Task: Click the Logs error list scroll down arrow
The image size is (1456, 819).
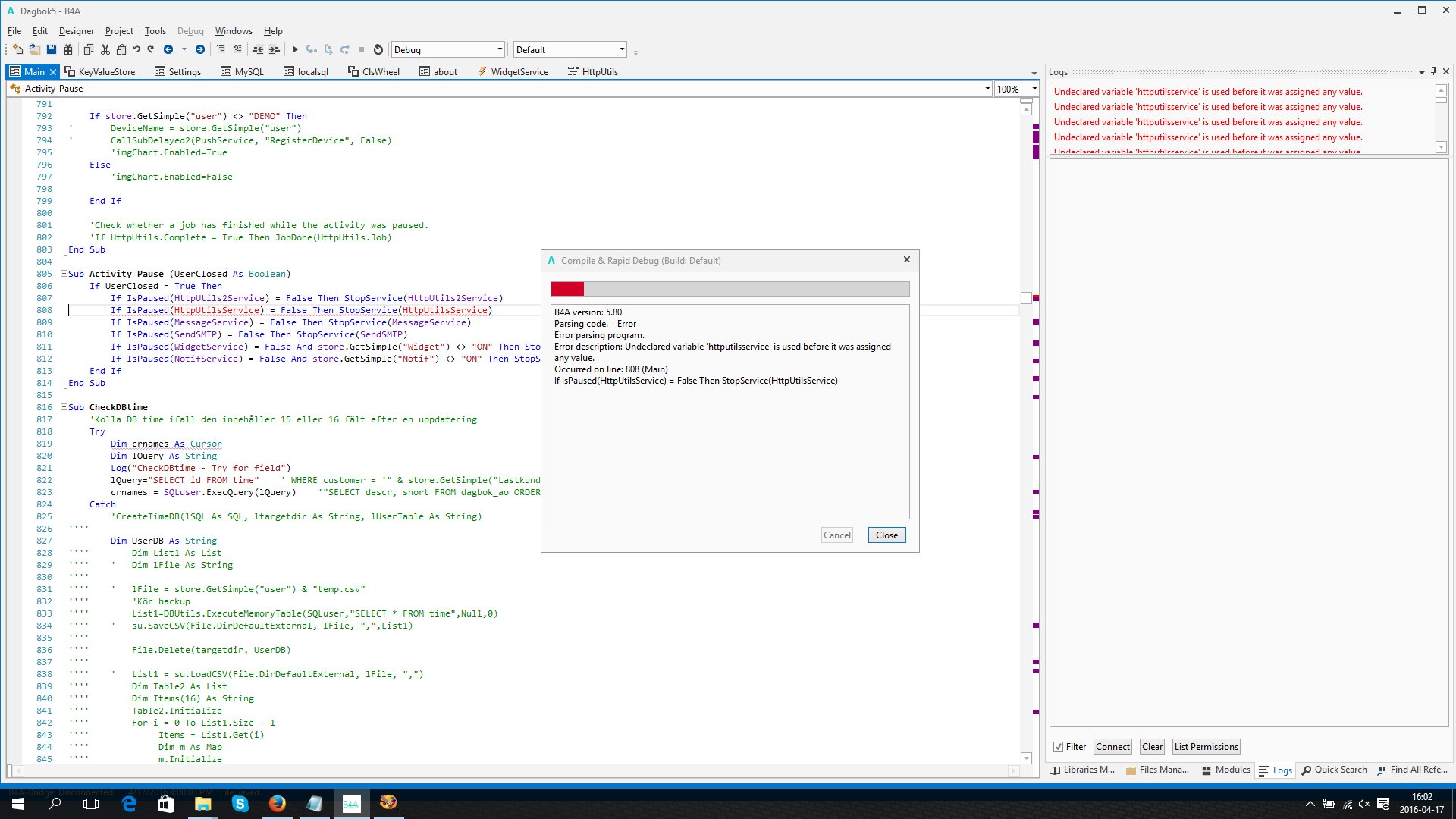Action: point(1442,147)
